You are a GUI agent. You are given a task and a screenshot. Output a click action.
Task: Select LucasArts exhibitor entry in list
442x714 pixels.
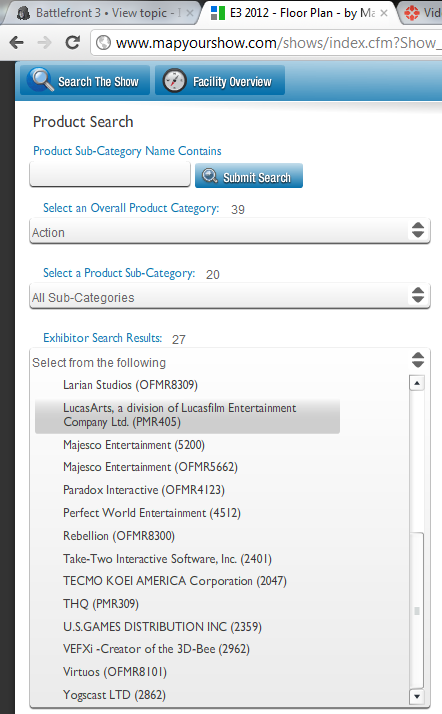click(x=187, y=415)
